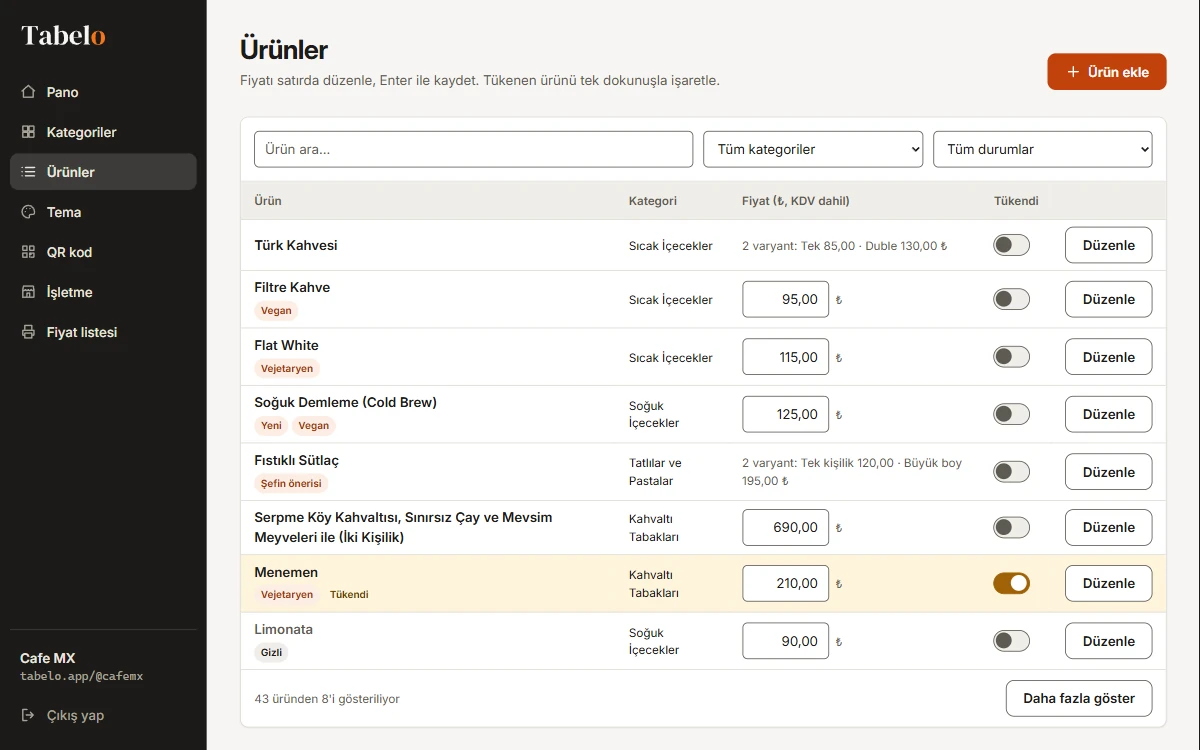Open İşletme via the storefront icon

28,292
